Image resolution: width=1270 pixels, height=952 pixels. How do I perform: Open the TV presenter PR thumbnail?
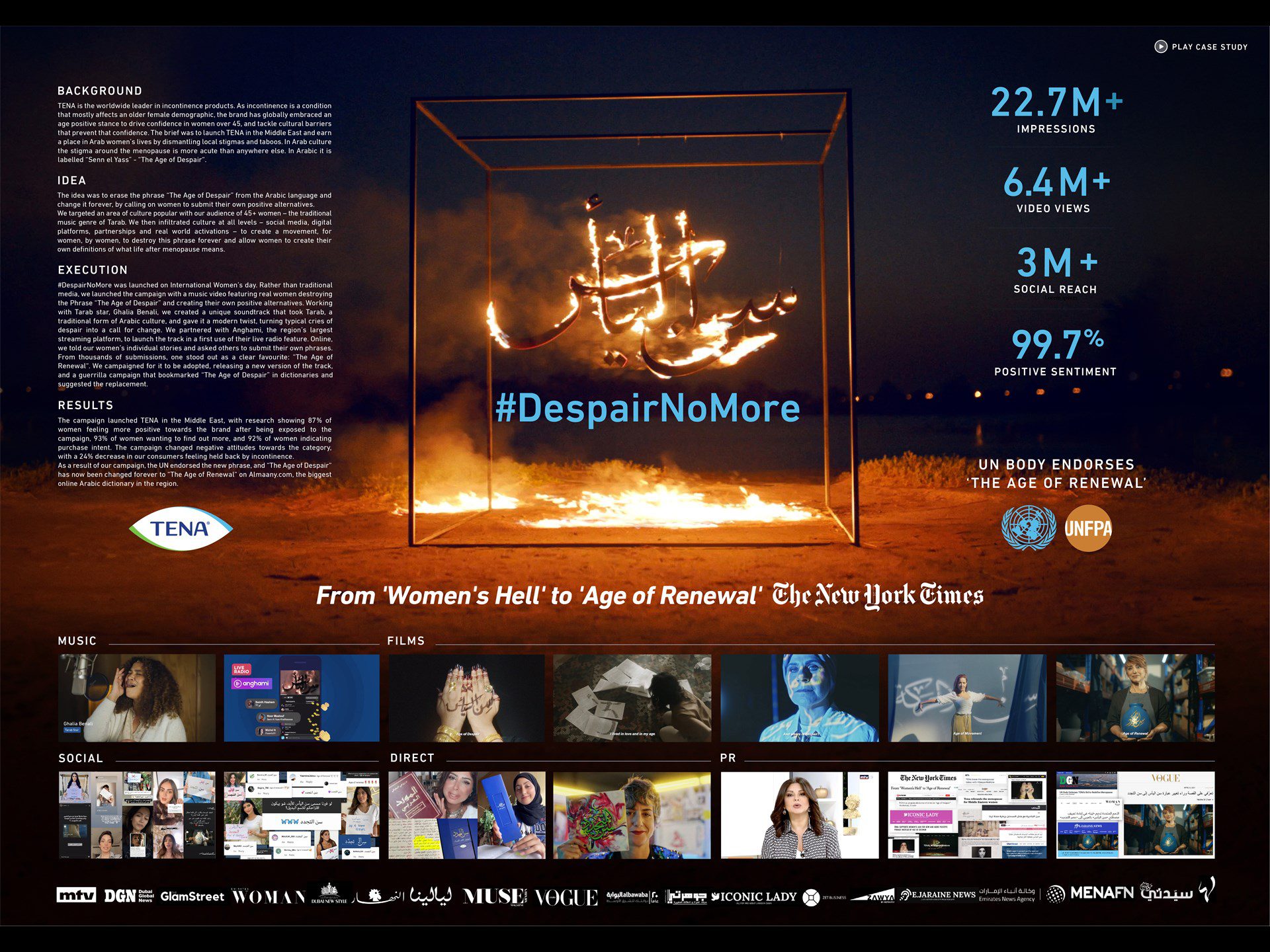pos(800,815)
